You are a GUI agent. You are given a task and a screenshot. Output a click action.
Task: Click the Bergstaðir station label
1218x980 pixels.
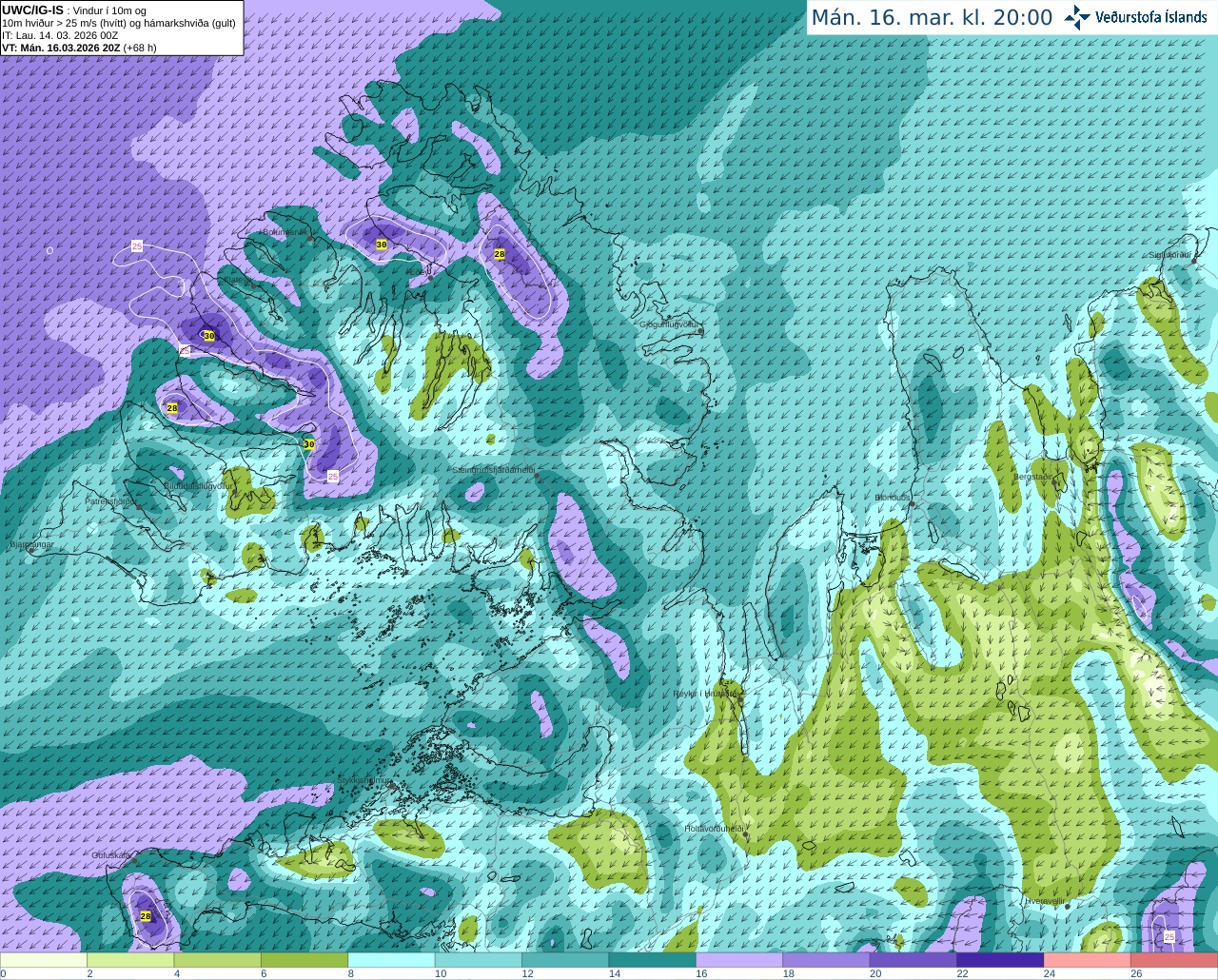point(1034,477)
